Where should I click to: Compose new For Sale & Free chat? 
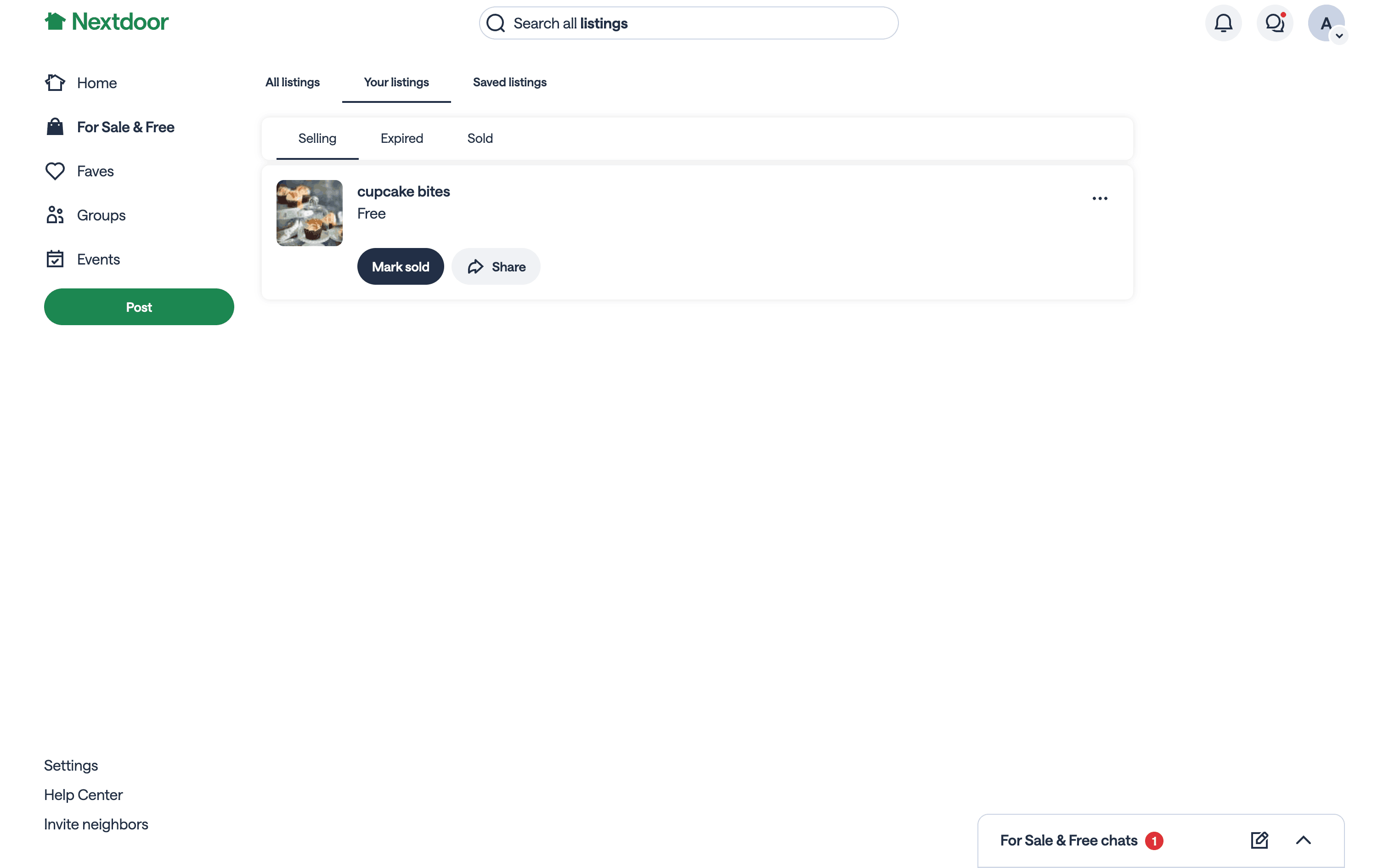tap(1259, 840)
